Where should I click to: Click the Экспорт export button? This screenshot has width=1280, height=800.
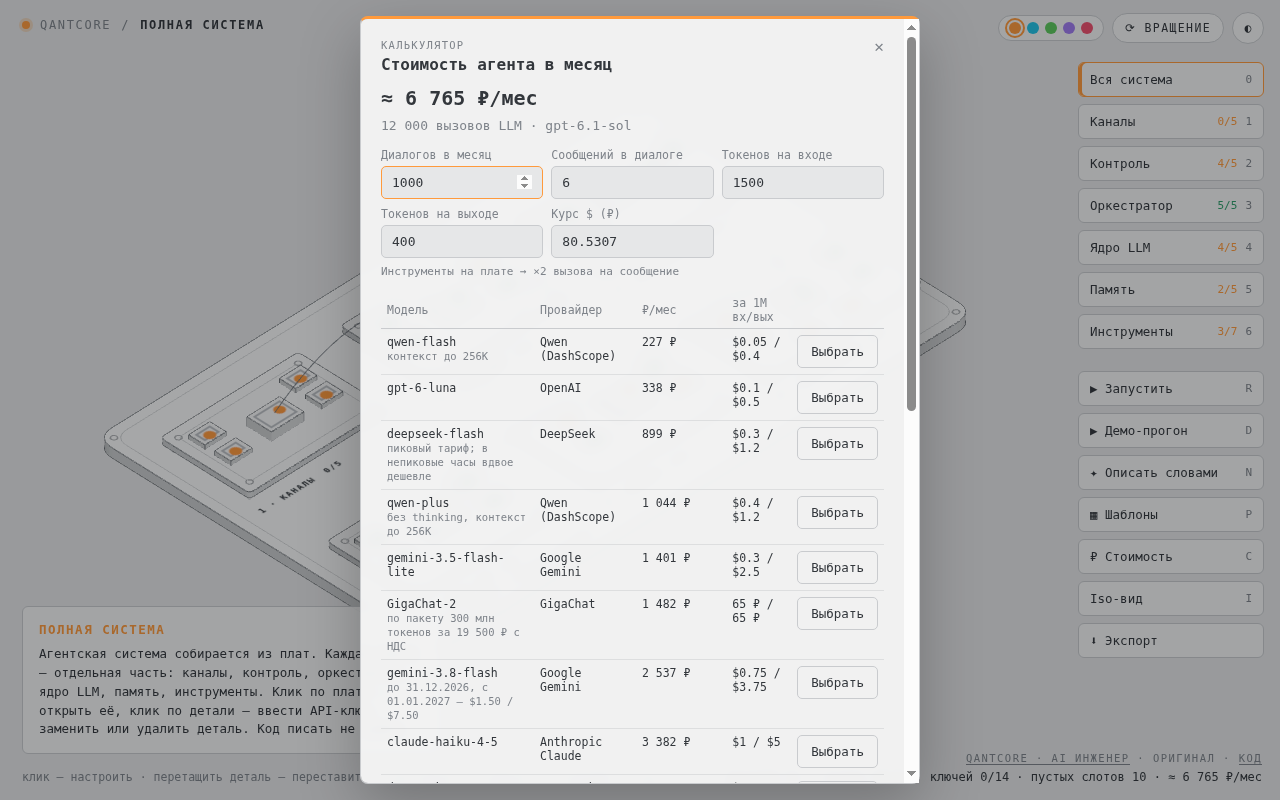click(1171, 641)
